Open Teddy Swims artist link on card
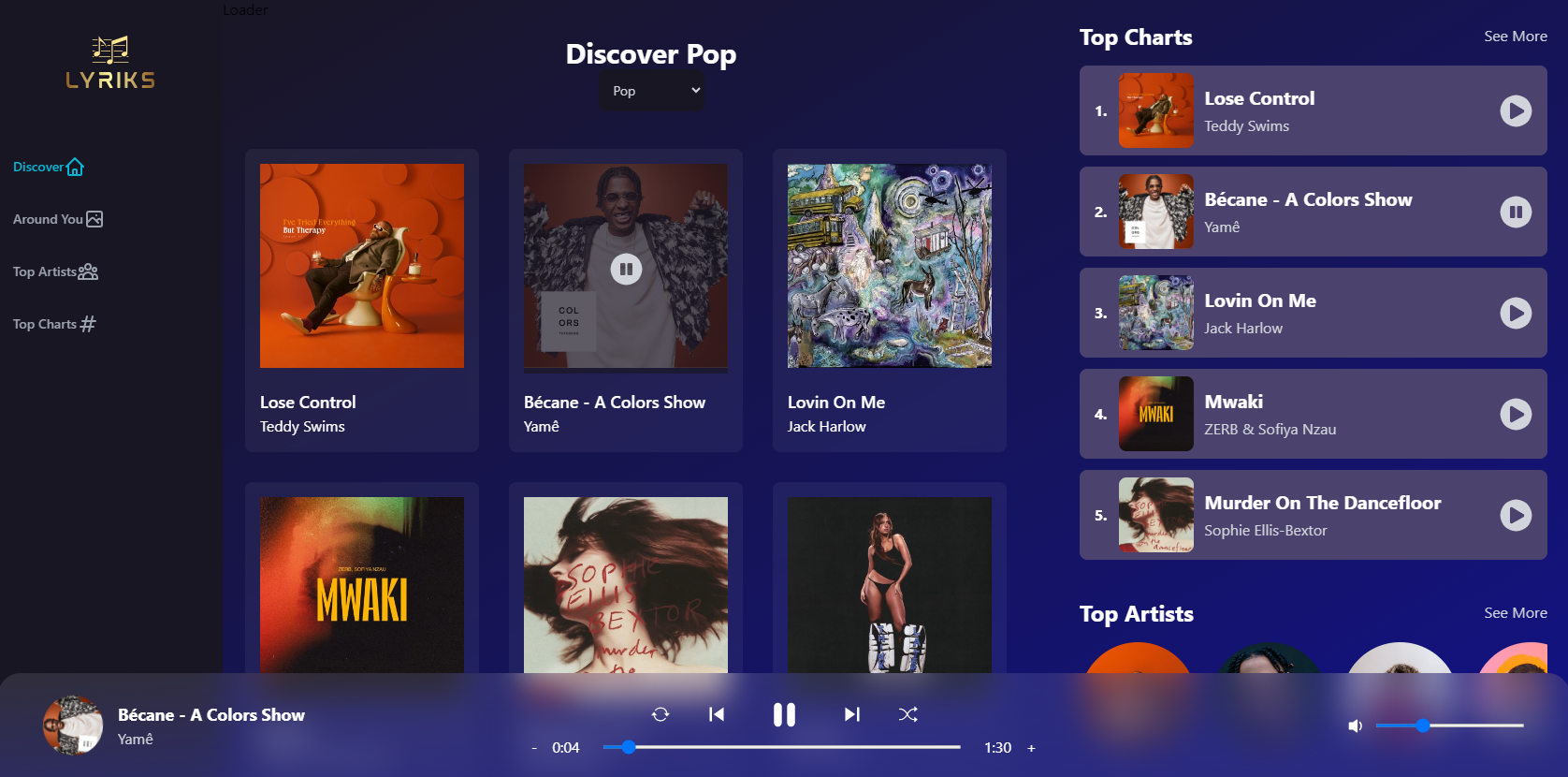 pos(302,427)
